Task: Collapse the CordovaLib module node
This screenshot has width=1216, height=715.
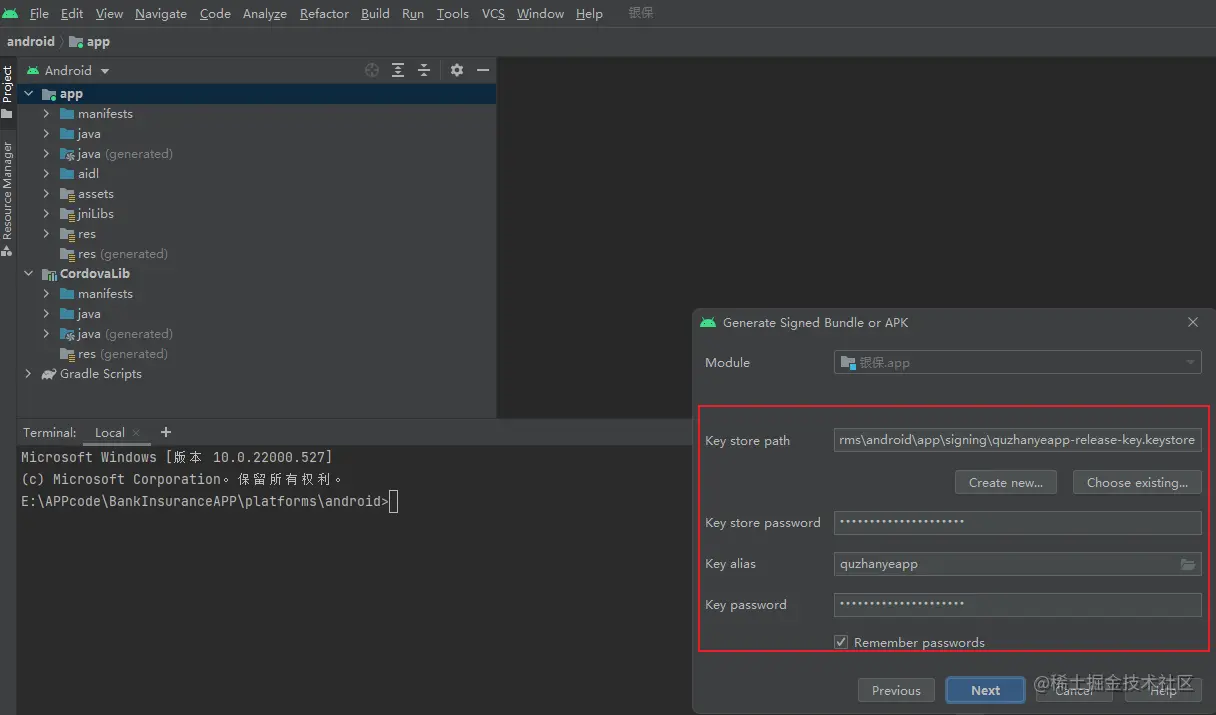Action: 28,274
